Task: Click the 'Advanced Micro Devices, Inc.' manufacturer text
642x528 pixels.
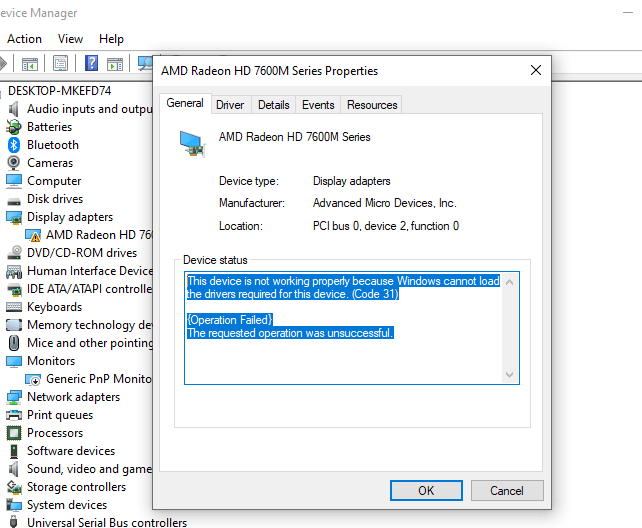Action: click(384, 203)
